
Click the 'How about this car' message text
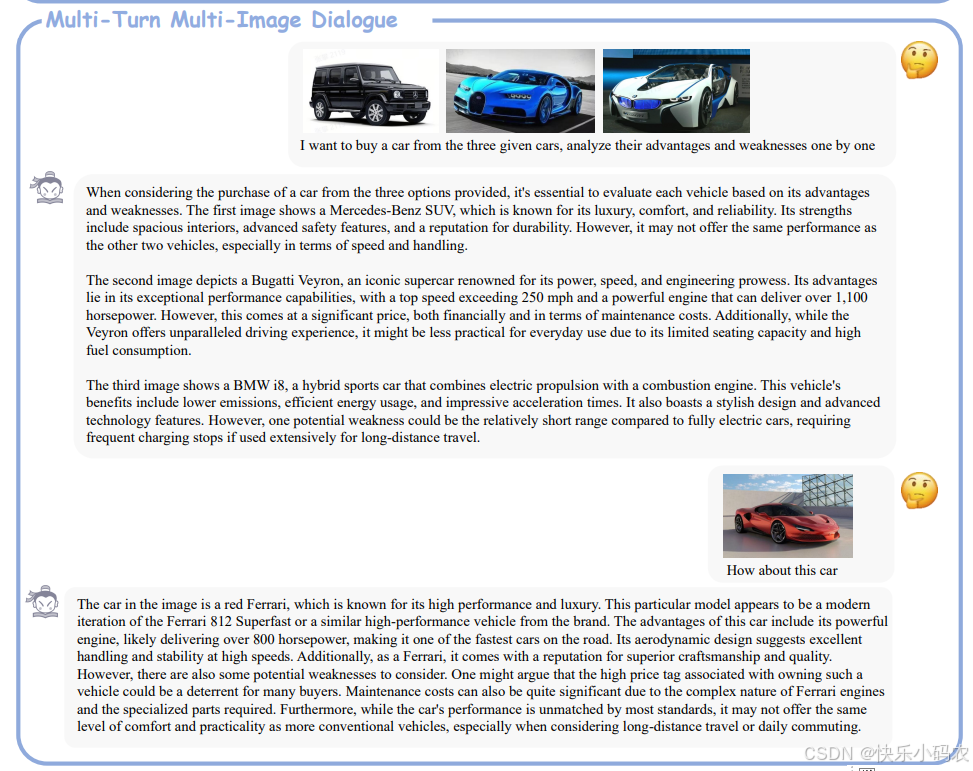(782, 570)
